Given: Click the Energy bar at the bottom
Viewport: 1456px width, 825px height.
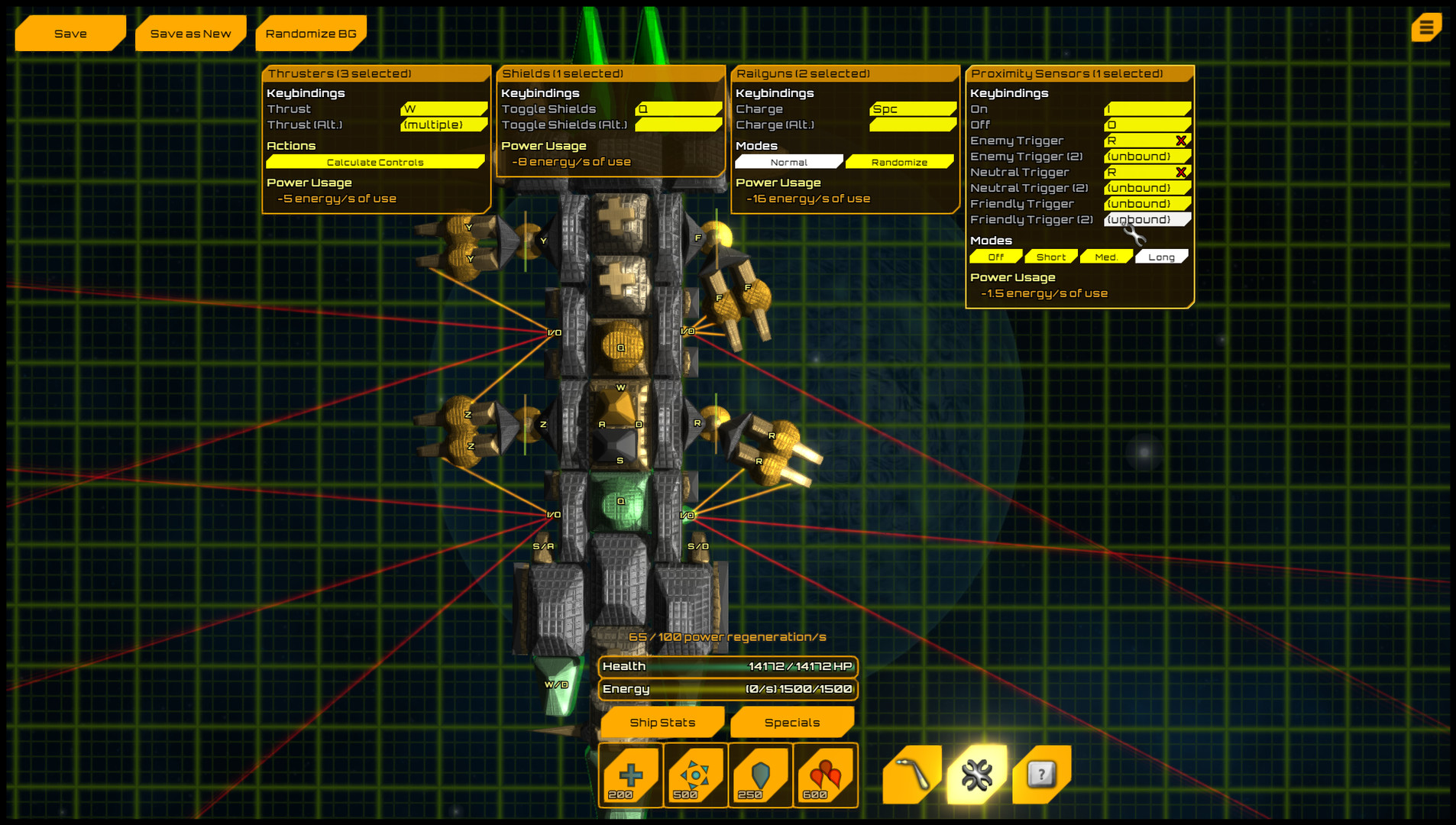Looking at the screenshot, I should pyautogui.click(x=727, y=689).
